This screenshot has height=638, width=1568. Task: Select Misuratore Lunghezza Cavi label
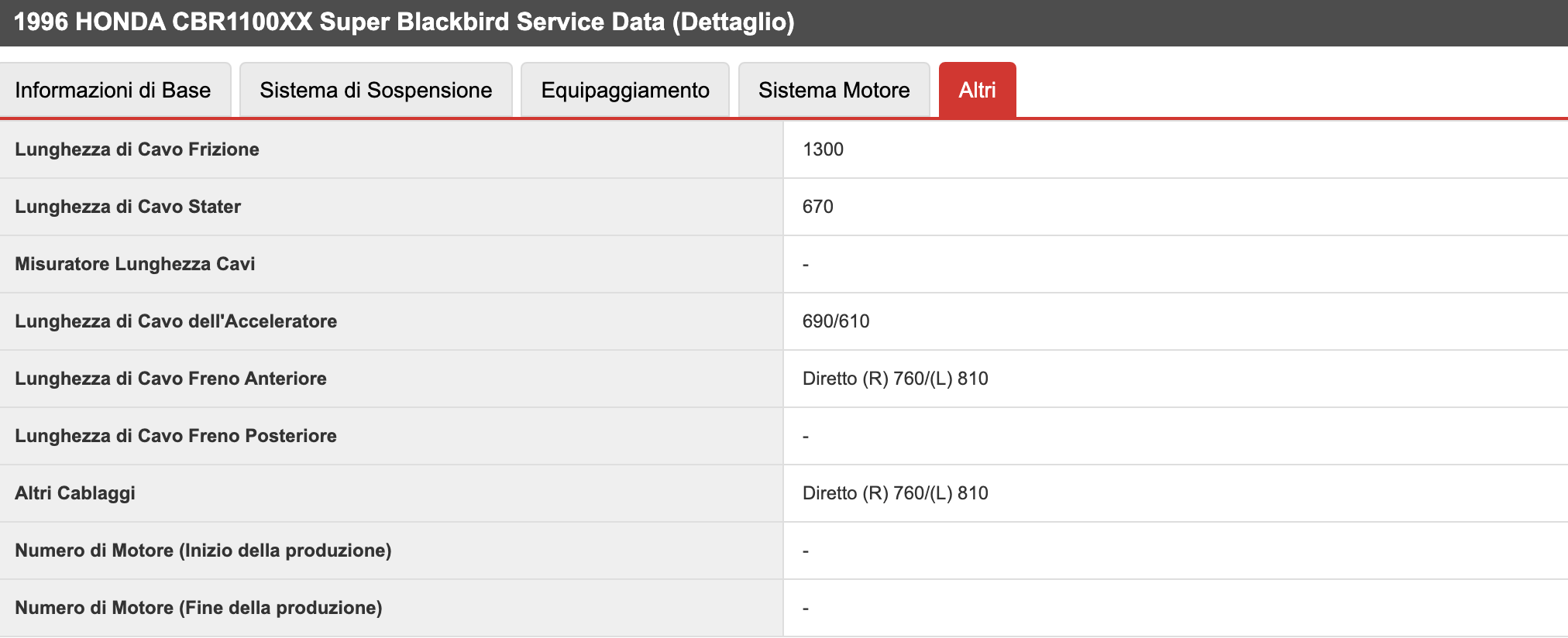point(135,264)
